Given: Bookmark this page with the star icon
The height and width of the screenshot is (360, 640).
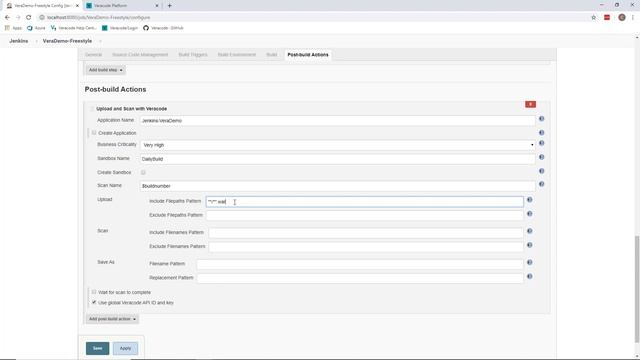Looking at the screenshot, I should (593, 18).
